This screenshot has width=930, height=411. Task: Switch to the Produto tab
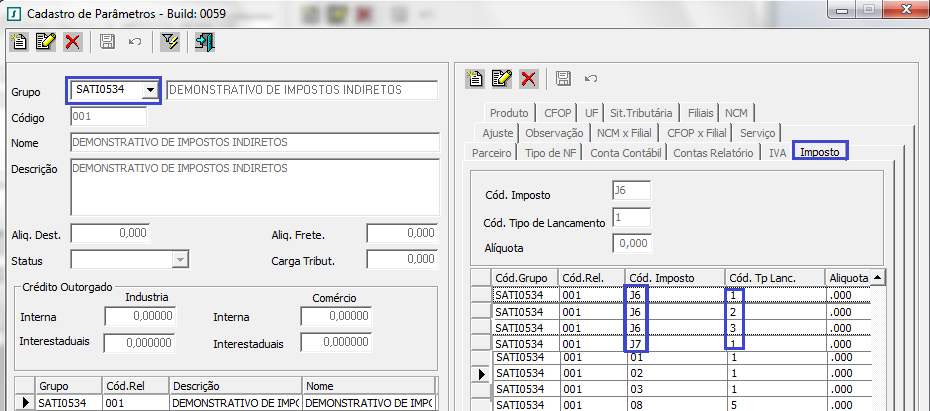coord(509,113)
